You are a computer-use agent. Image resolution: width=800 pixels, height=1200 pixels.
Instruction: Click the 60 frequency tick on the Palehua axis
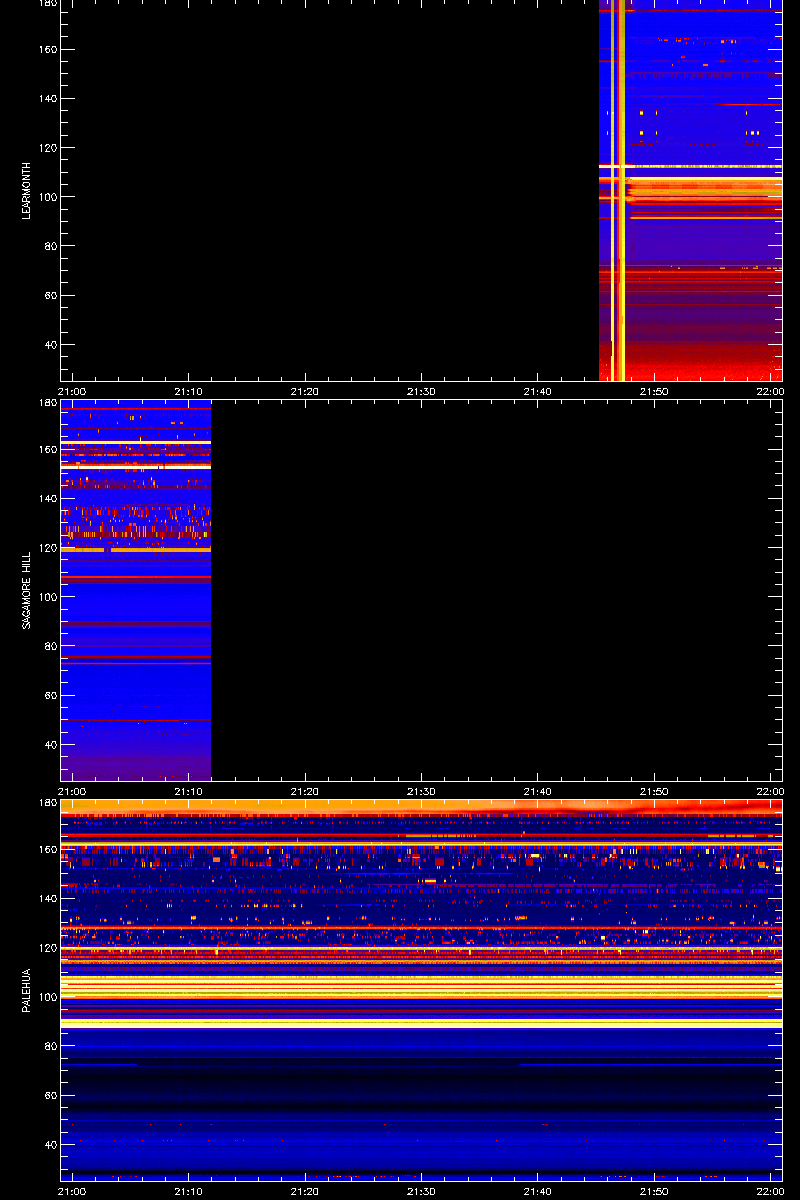[x=51, y=1096]
